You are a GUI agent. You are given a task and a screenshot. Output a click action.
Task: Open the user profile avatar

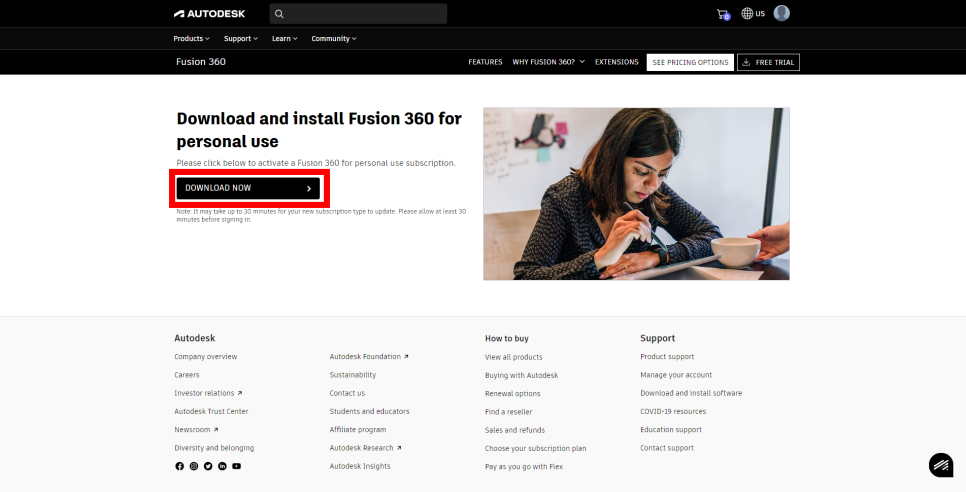(x=782, y=13)
